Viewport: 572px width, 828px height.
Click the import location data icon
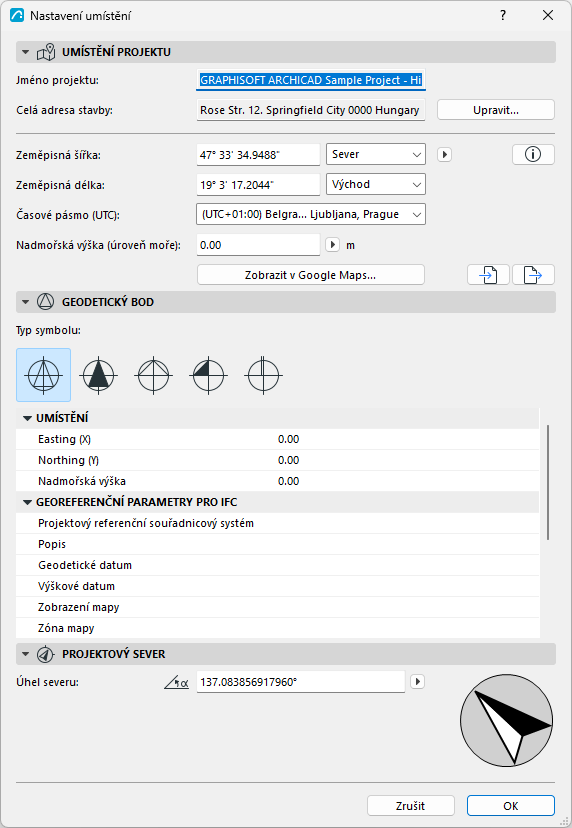(x=488, y=275)
